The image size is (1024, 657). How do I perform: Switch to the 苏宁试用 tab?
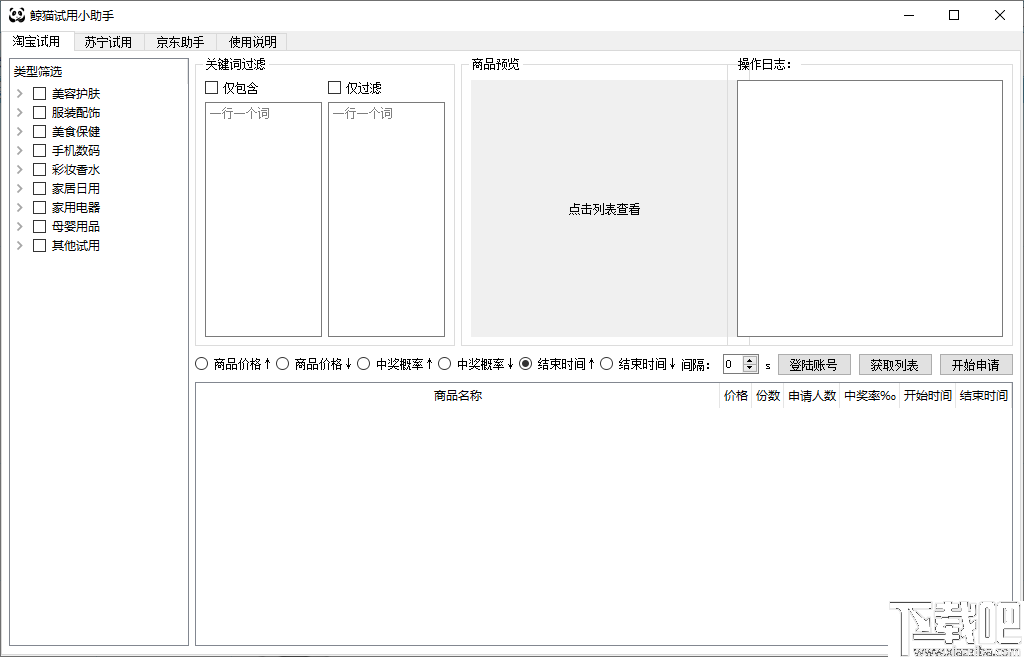click(x=107, y=42)
